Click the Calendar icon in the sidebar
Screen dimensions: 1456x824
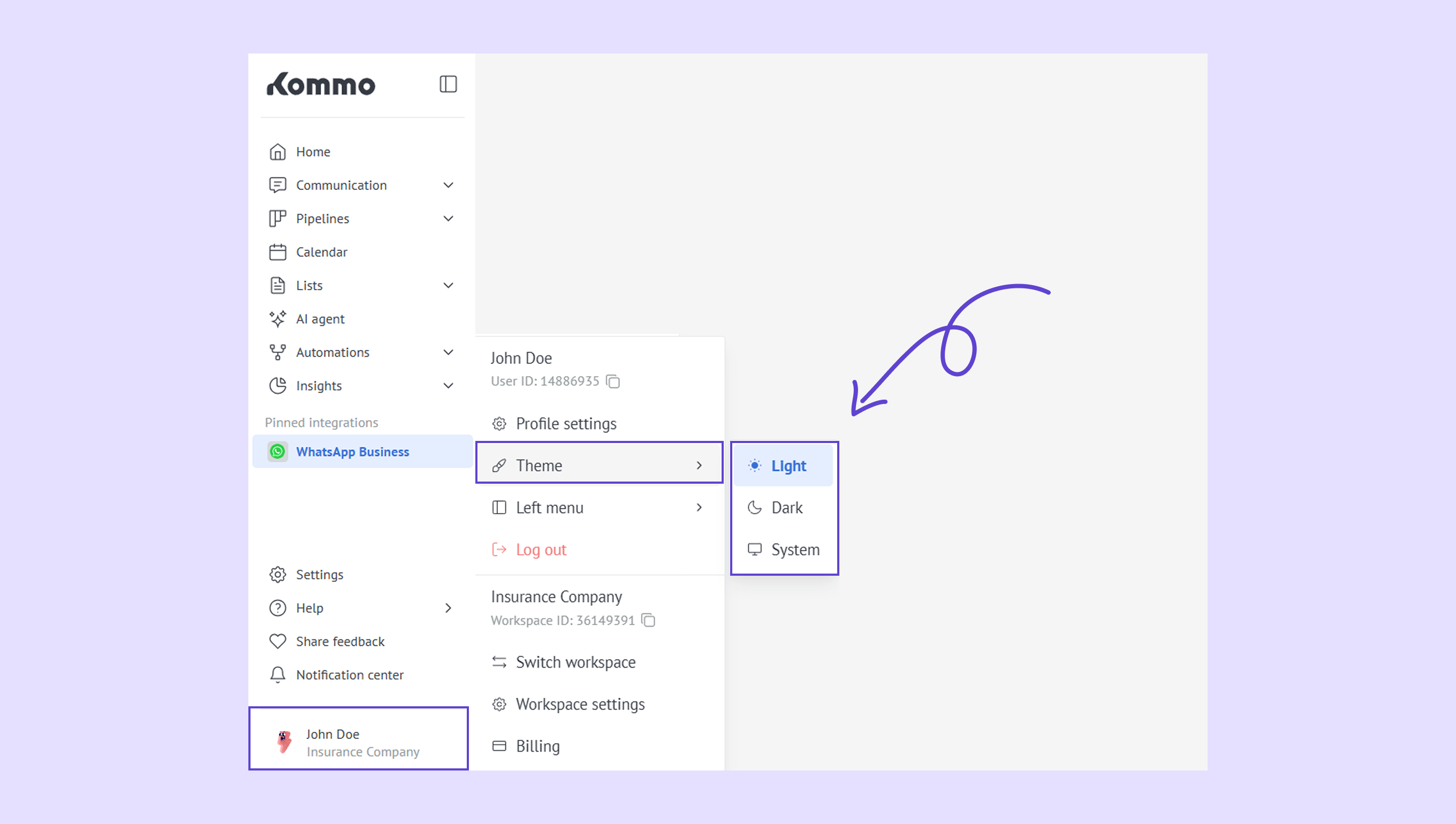click(x=277, y=253)
